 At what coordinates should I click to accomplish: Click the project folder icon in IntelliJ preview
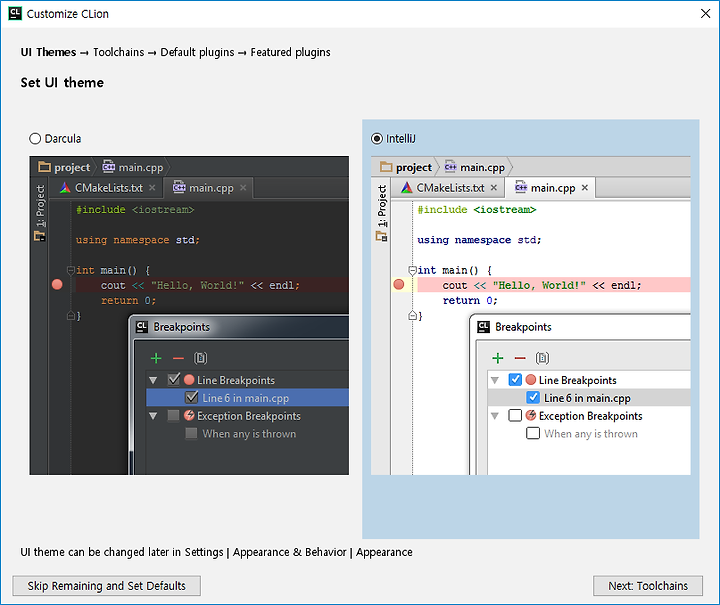click(x=386, y=167)
